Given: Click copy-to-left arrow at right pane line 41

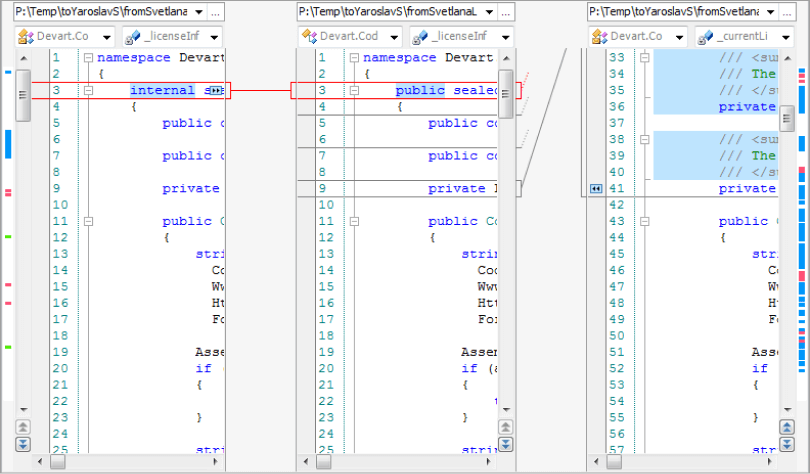Looking at the screenshot, I should 596,188.
